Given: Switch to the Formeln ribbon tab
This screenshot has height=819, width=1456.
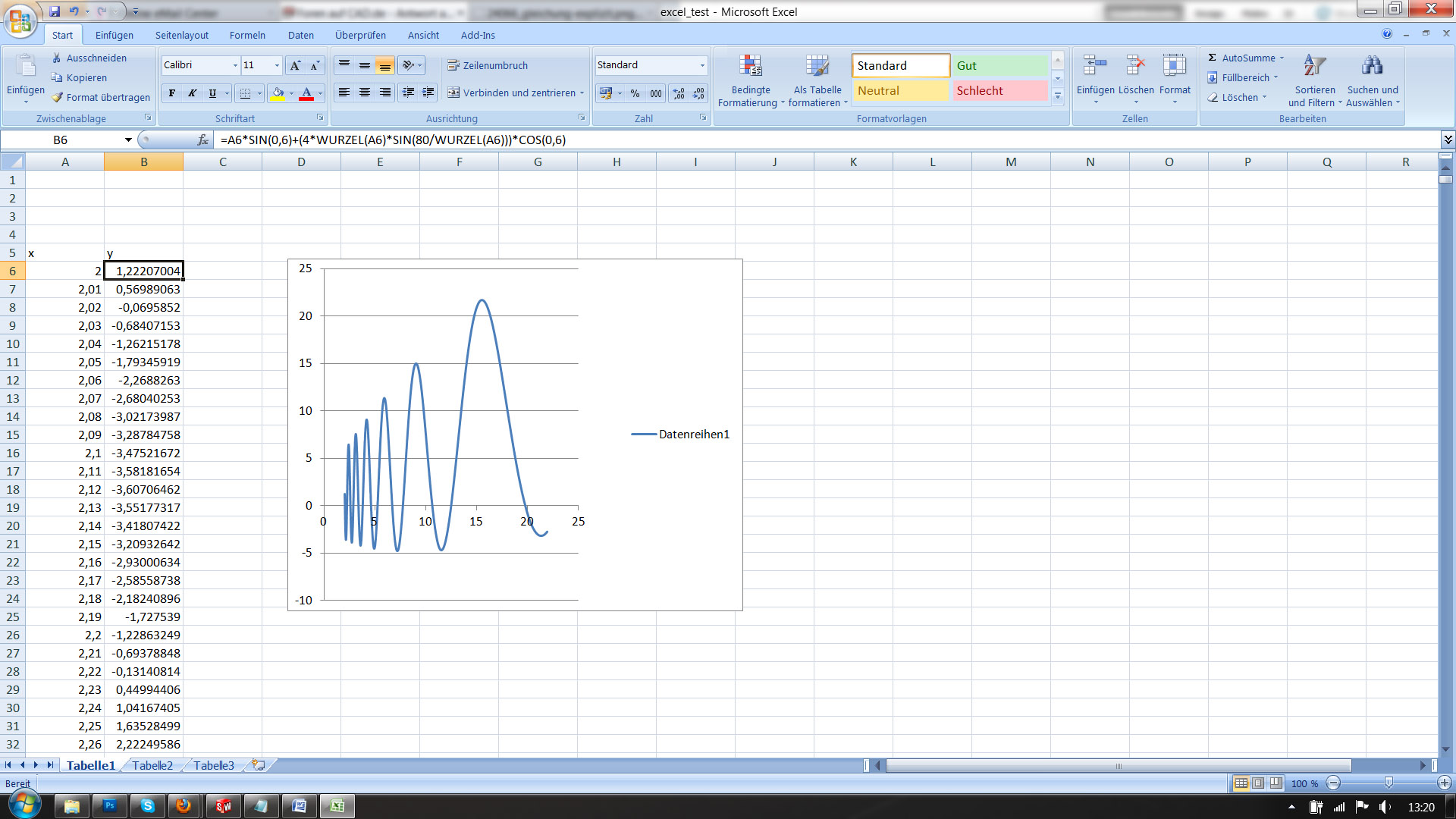Looking at the screenshot, I should click(x=247, y=35).
